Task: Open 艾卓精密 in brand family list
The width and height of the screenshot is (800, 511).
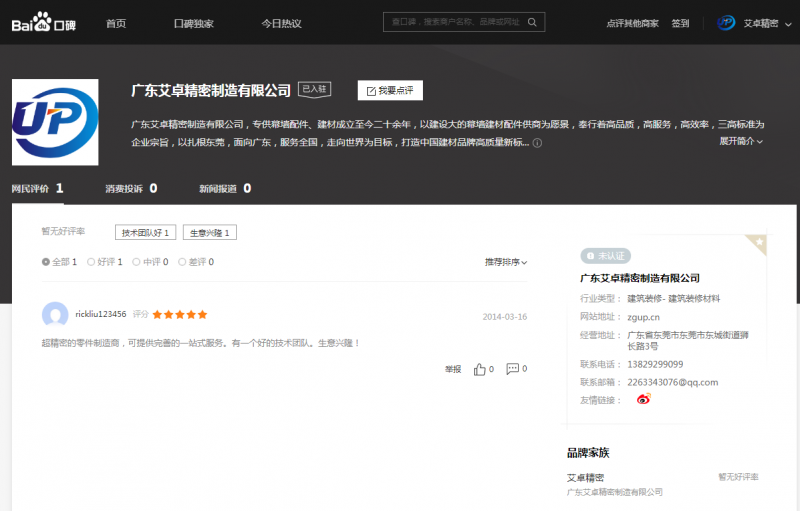Action: point(585,478)
